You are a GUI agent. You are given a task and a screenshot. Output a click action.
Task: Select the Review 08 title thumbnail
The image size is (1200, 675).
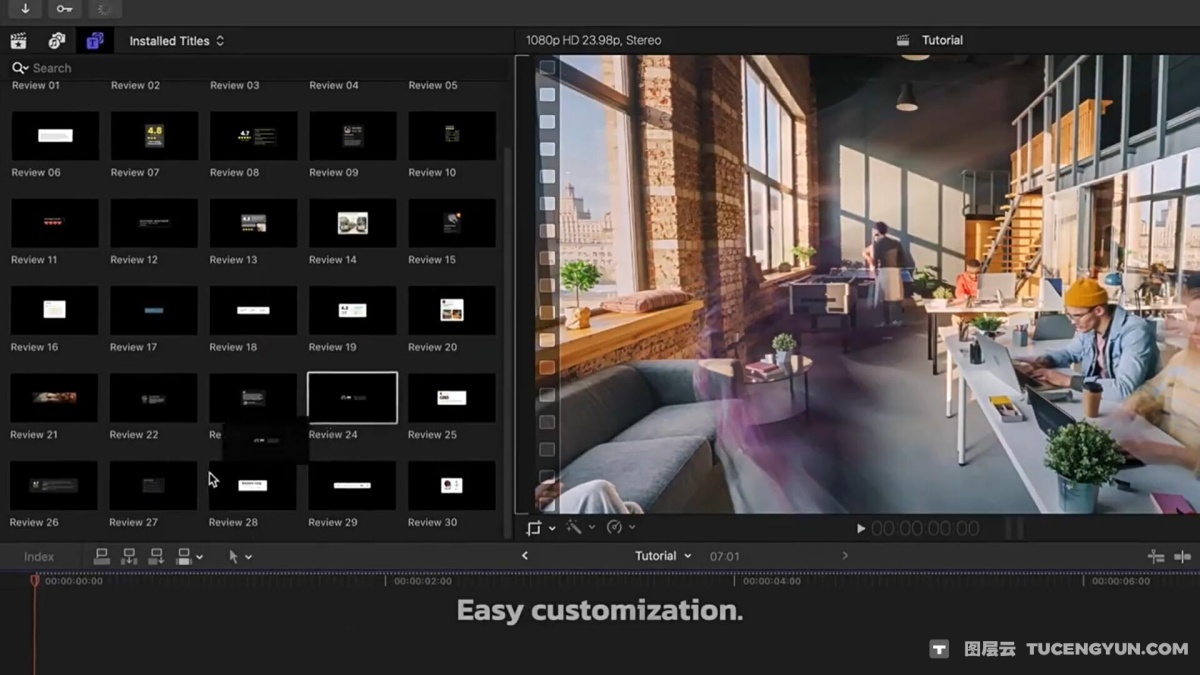253,136
